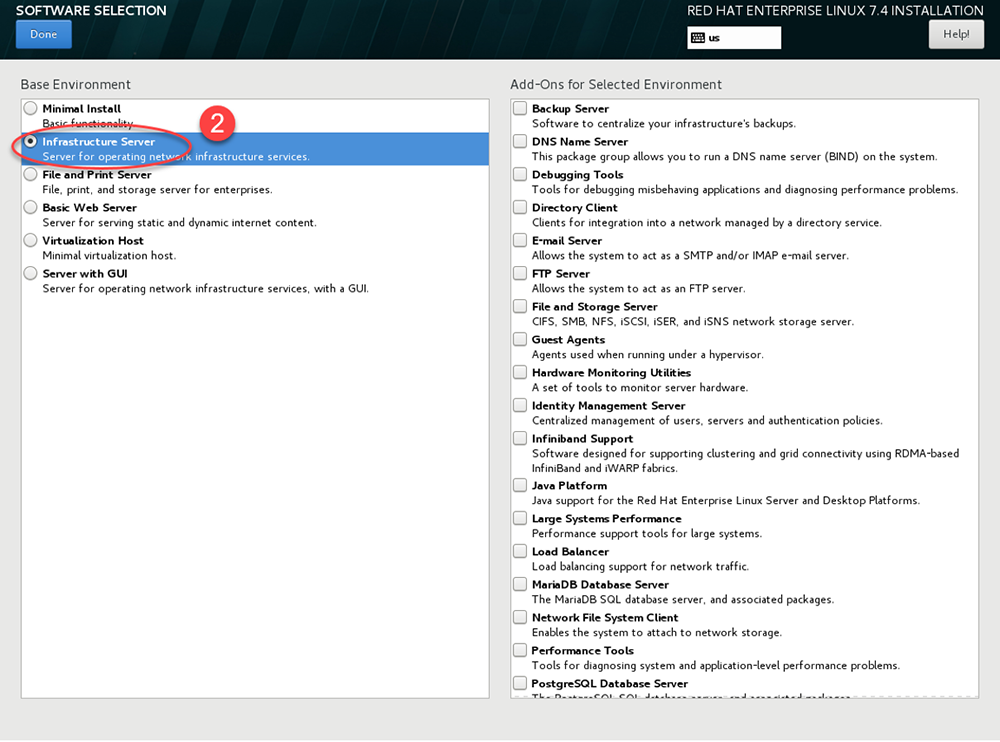
Task: Check the Java Platform add-on
Action: [520, 485]
